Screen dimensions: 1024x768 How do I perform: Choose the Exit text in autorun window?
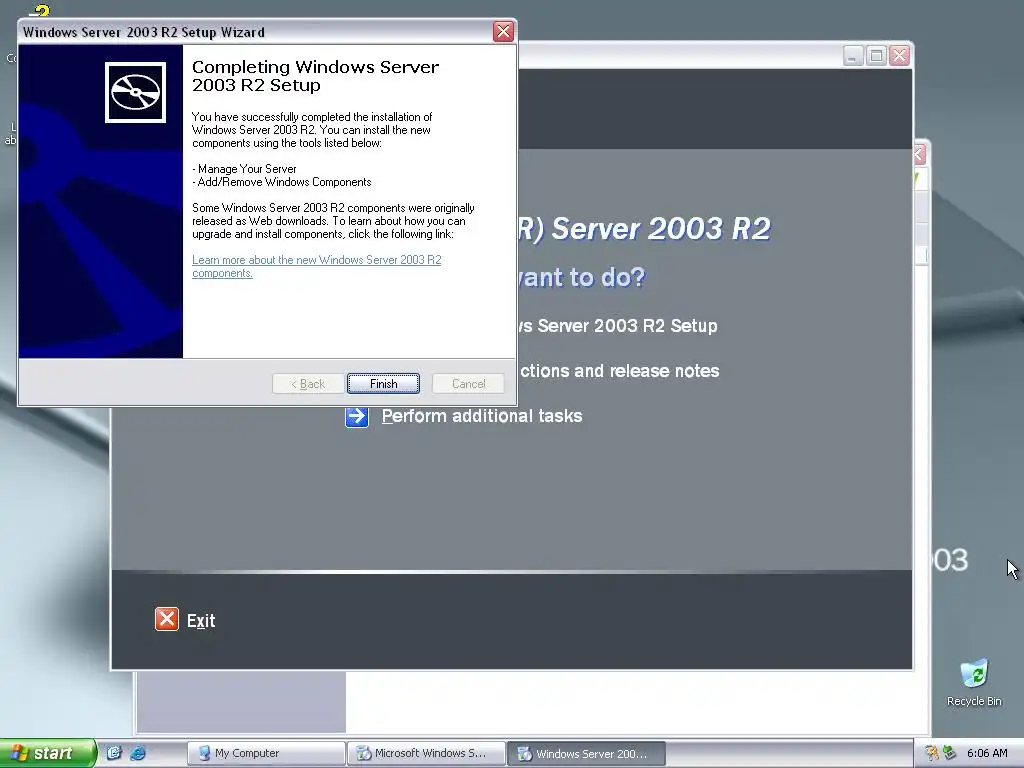pos(201,620)
